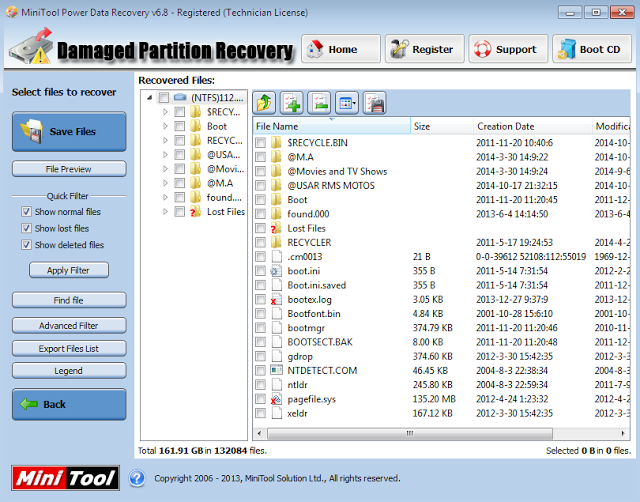Click the RECYCLER folder icon in file list
The height and width of the screenshot is (502, 640).
coord(276,242)
